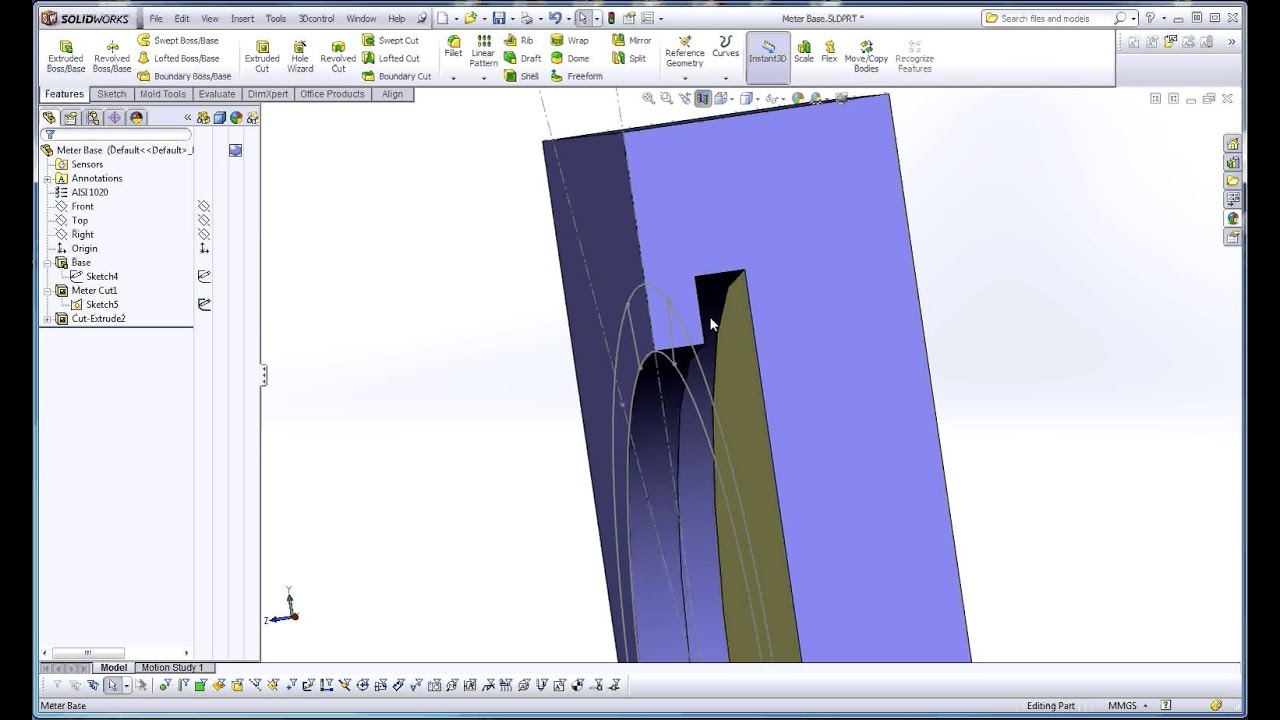The image size is (1280, 720).
Task: Click the feature tree filter field
Action: (x=116, y=134)
